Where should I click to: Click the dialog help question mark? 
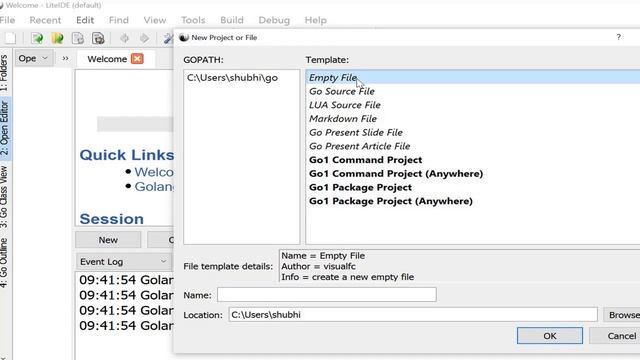(x=618, y=37)
